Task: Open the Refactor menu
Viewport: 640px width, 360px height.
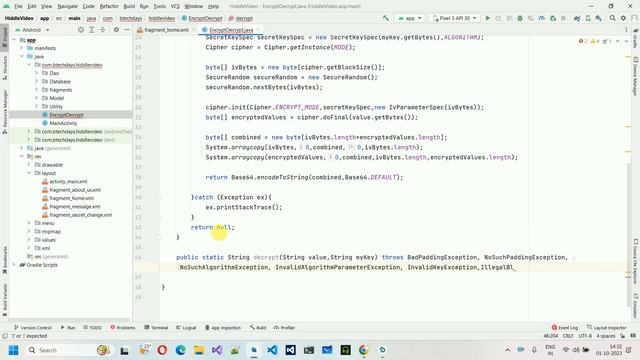Action: 109,6
